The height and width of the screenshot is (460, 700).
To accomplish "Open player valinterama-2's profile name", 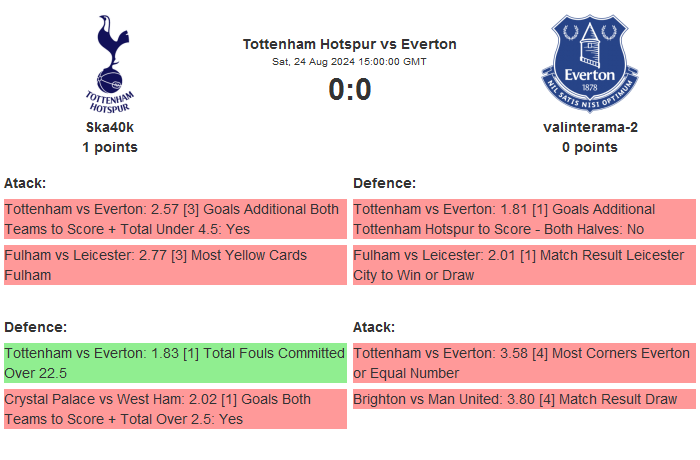I will 589,127.
